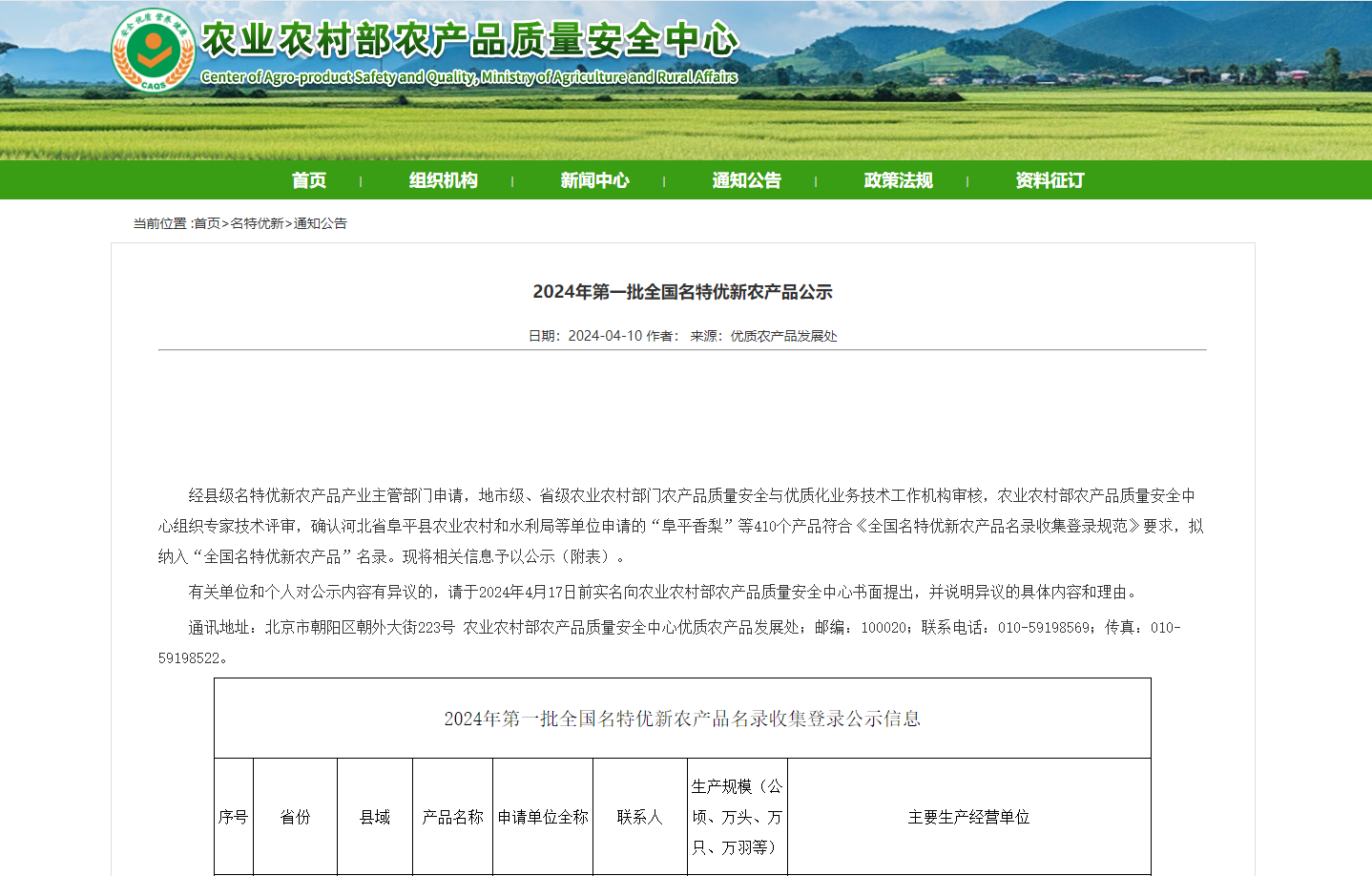Open the 组织机构 navigation menu
Image resolution: width=1372 pixels, height=876 pixels.
coord(444,180)
